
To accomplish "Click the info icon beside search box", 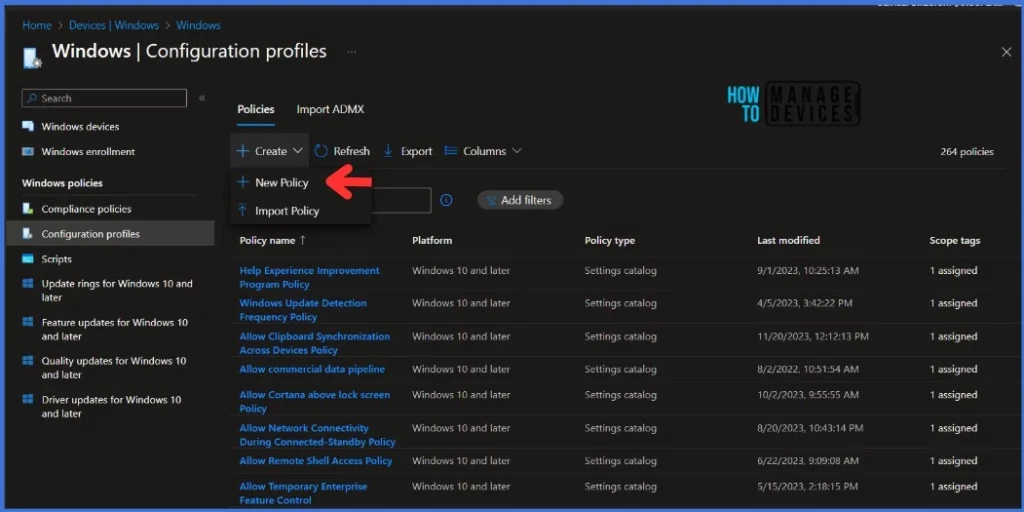I will pos(446,200).
